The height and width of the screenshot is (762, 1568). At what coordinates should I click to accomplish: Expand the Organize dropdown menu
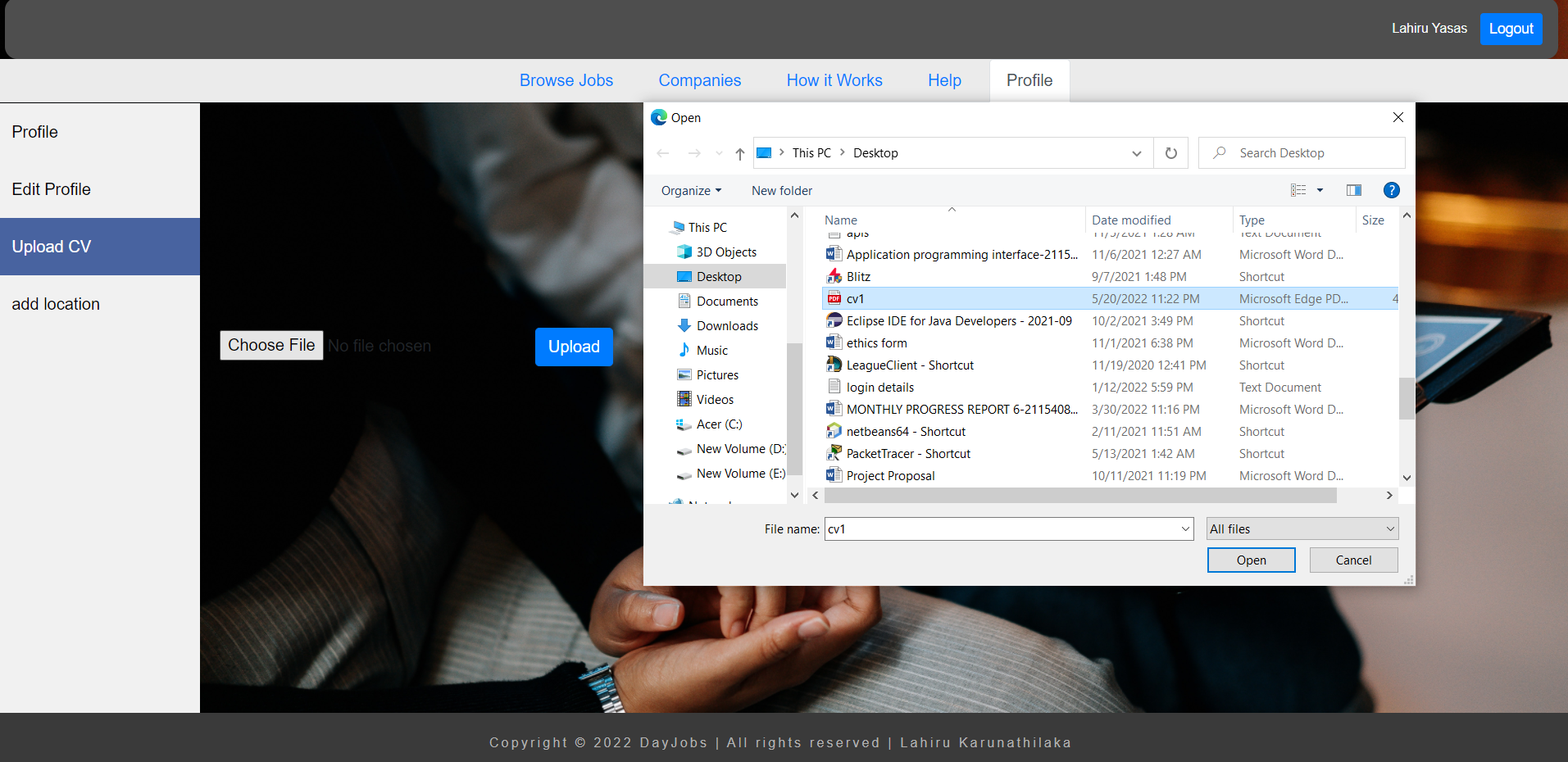pos(691,191)
